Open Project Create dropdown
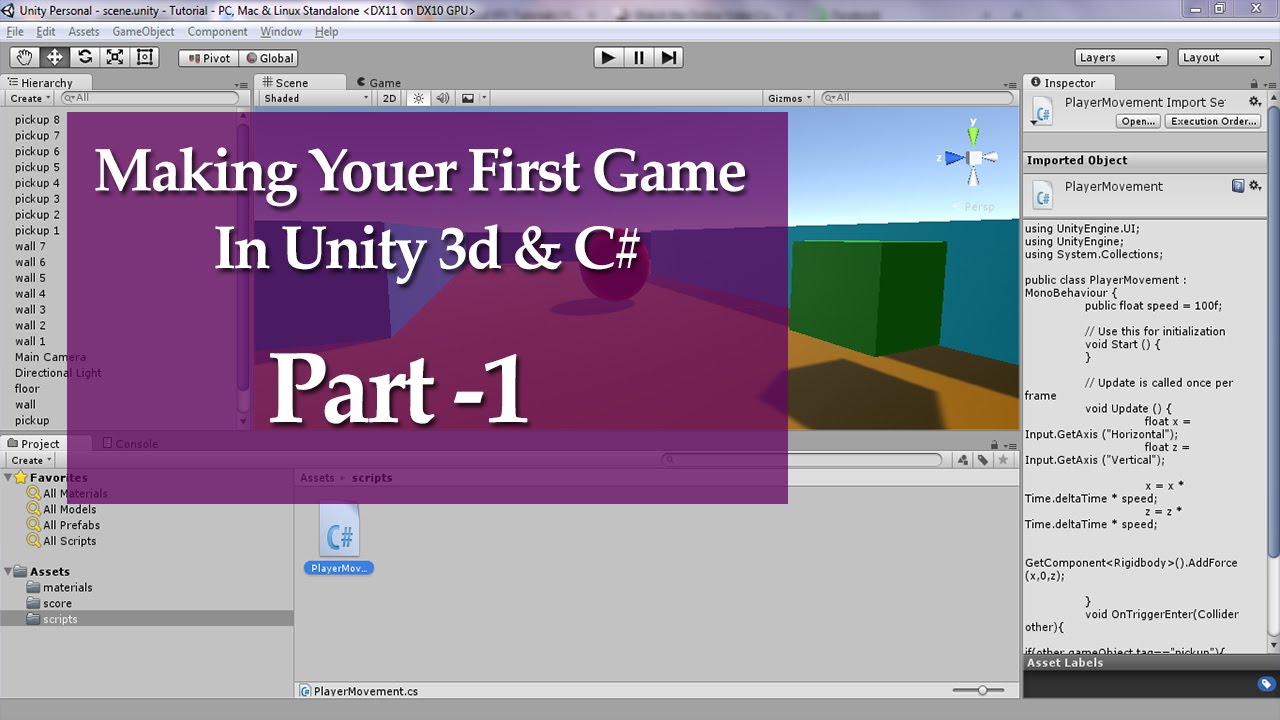Viewport: 1280px width, 720px height. point(30,460)
